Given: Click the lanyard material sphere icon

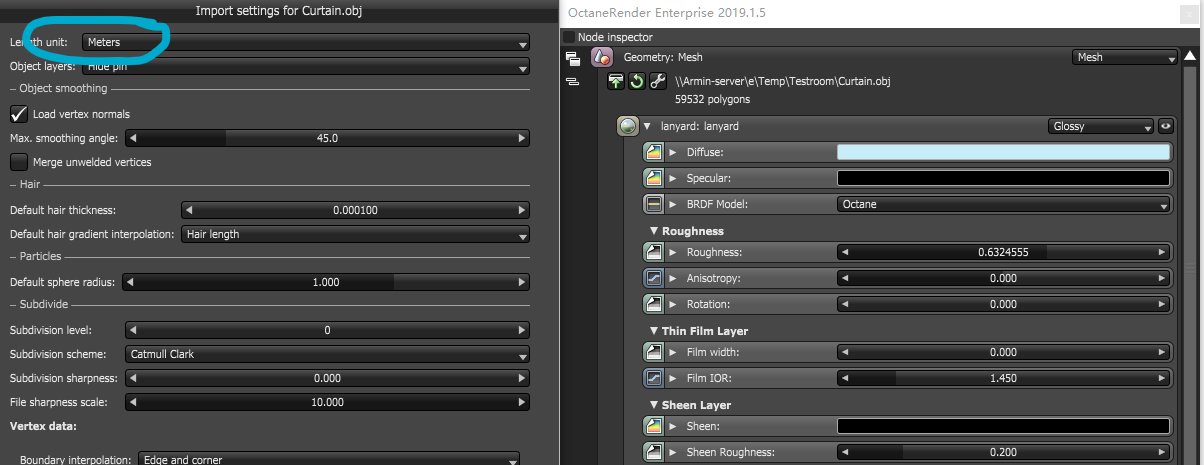Looking at the screenshot, I should [x=628, y=127].
